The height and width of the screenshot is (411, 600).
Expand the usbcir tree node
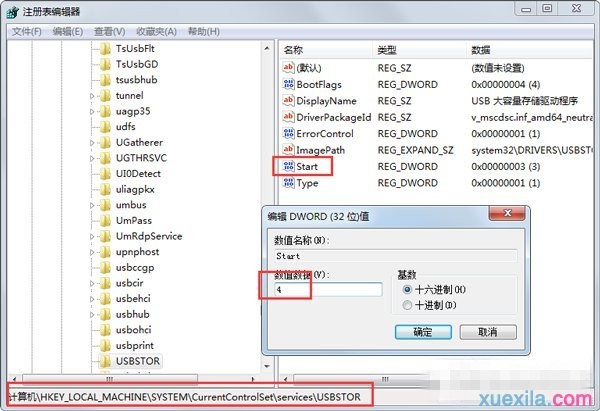pos(92,284)
